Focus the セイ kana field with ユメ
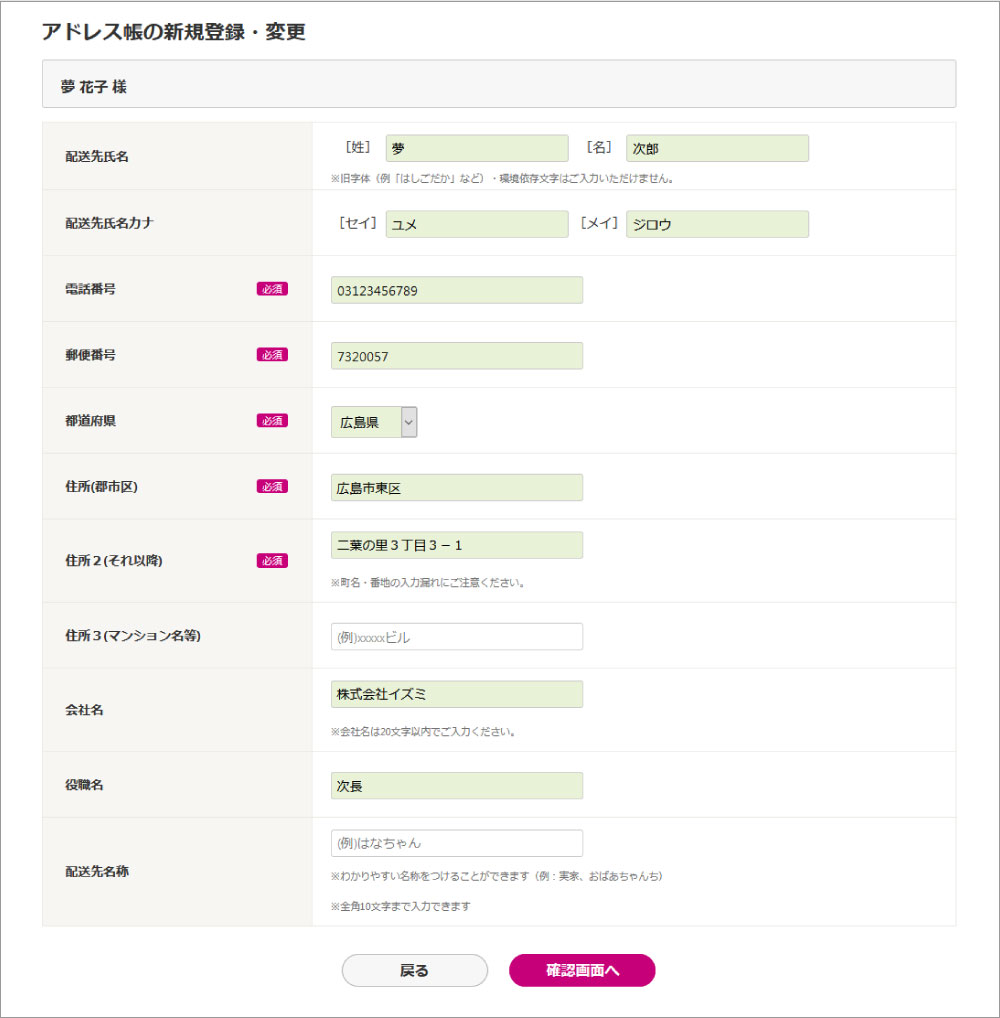The height and width of the screenshot is (1018, 1000). tap(477, 224)
